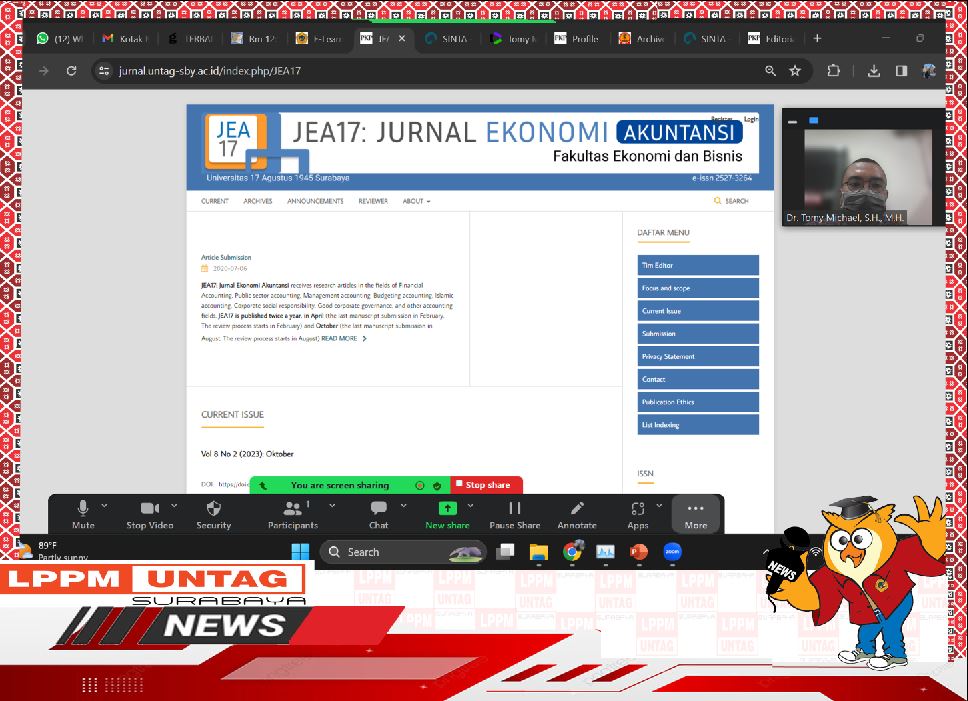The width and height of the screenshot is (968, 701).
Task: Expand the arrow beside Chat
Action: (x=404, y=505)
